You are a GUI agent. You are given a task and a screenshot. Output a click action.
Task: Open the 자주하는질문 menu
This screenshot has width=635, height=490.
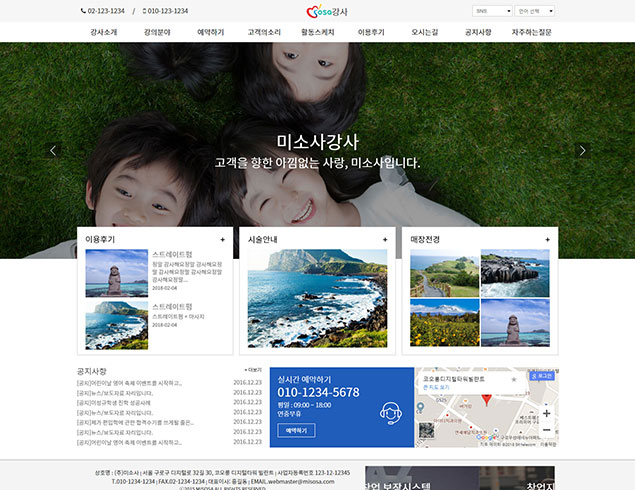(531, 32)
